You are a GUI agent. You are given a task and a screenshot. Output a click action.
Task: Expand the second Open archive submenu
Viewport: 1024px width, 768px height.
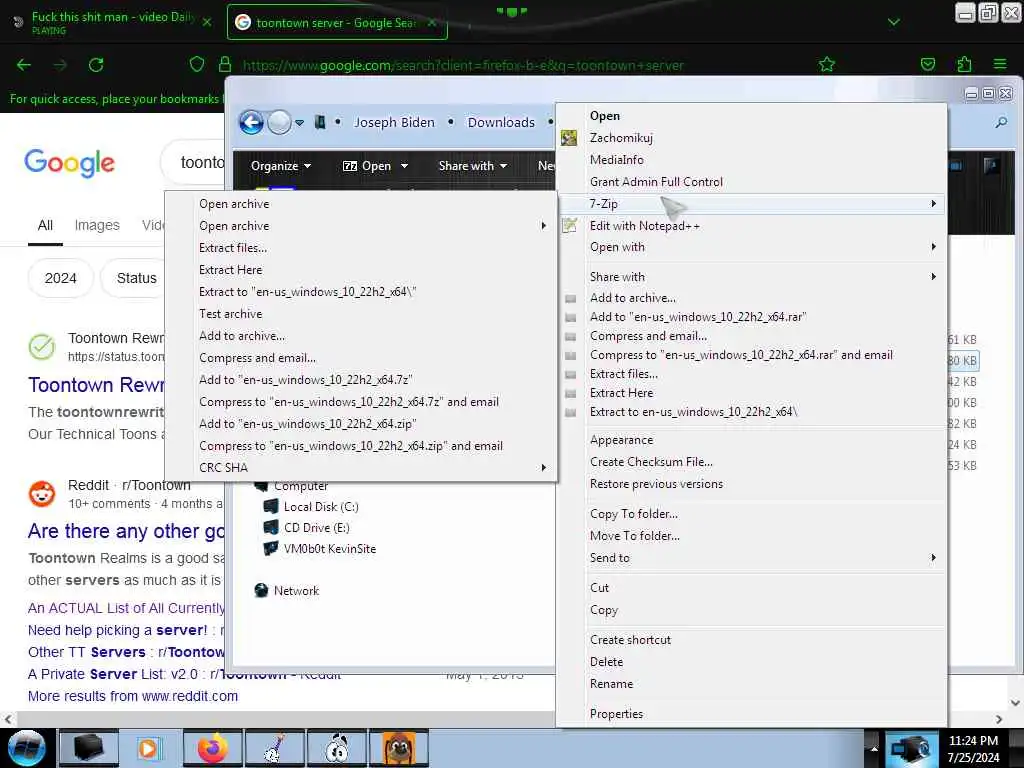coord(543,225)
